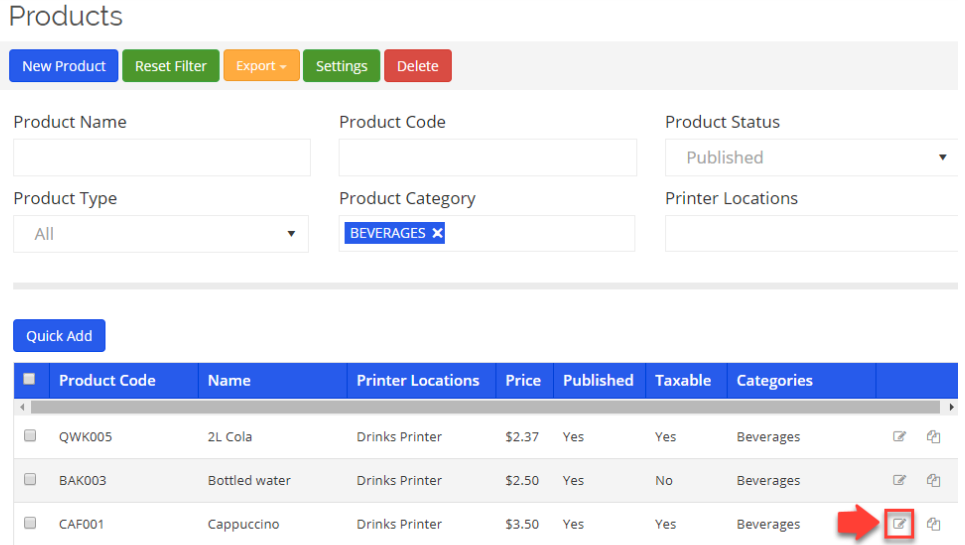Click the copy icon for 2L Cola
The image size is (965, 545).
(x=933, y=437)
